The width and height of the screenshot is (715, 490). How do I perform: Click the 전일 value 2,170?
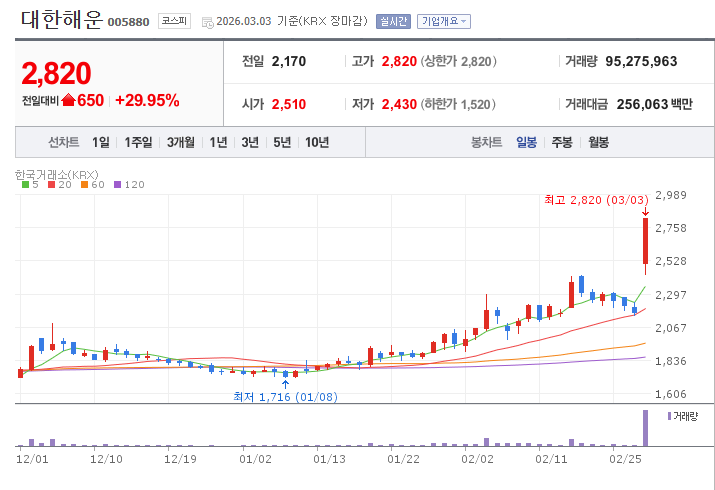(289, 62)
